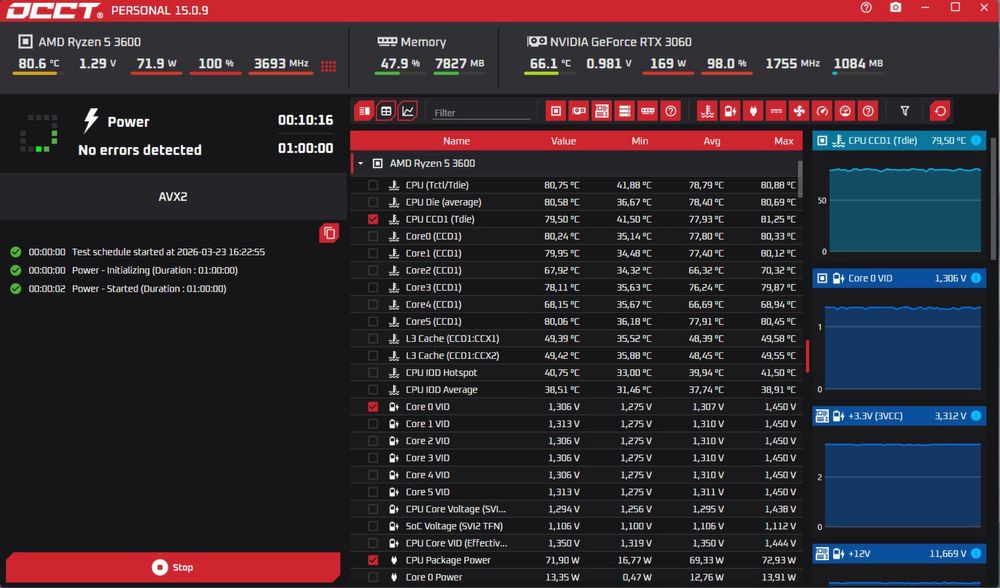Sort by the Max column header

tap(784, 141)
